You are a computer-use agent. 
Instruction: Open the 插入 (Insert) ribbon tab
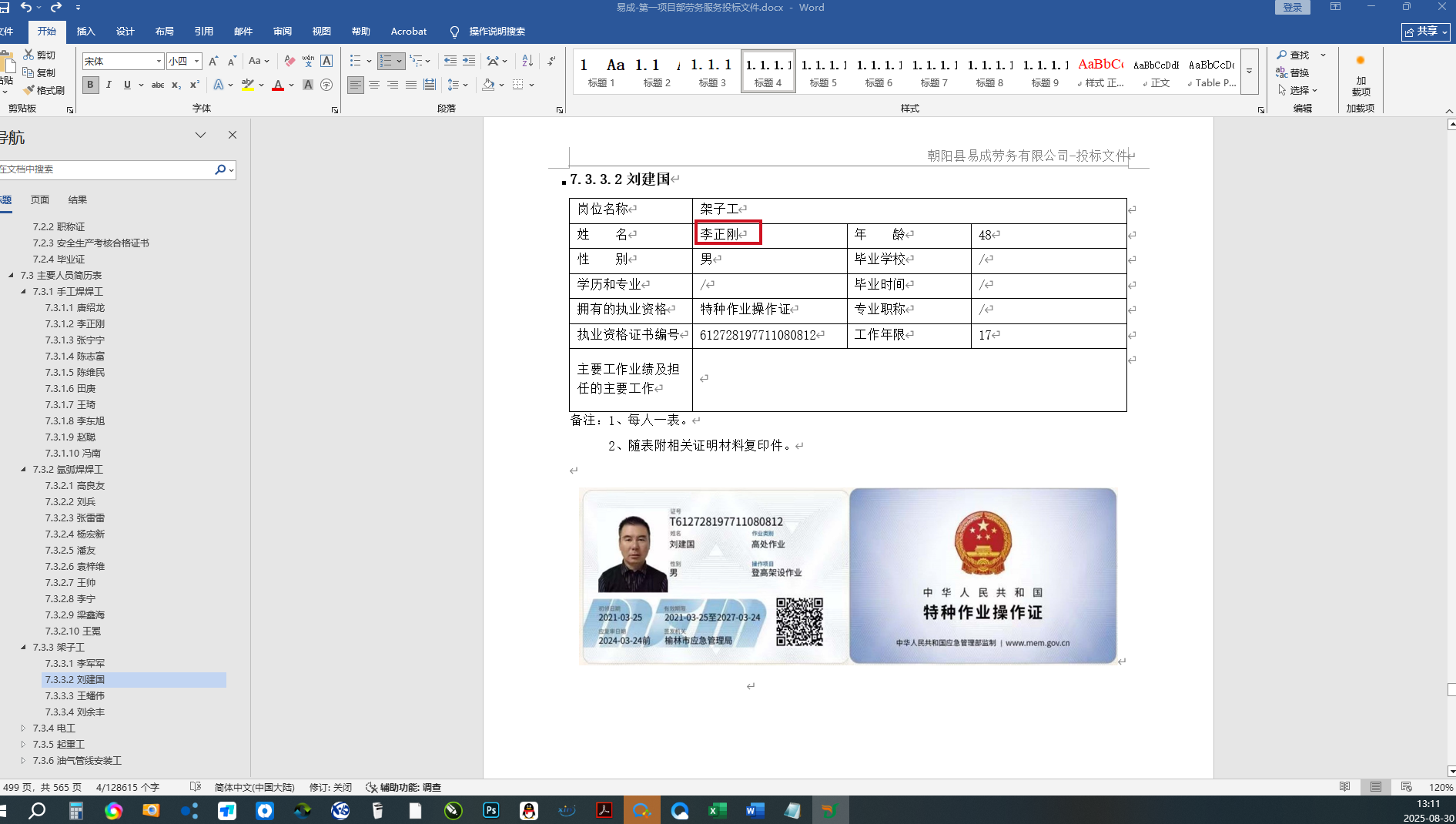pos(86,32)
